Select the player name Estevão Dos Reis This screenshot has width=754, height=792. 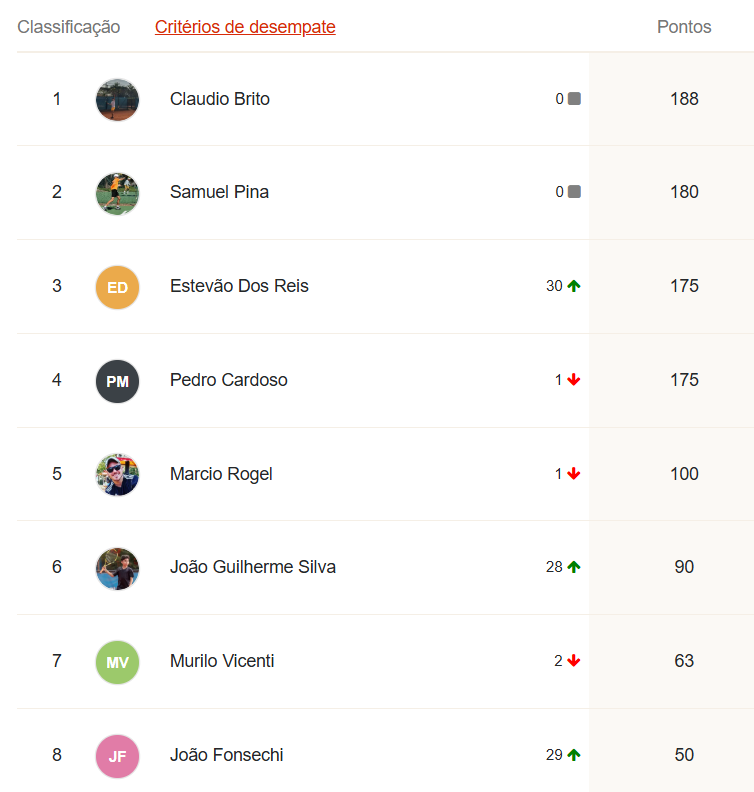pyautogui.click(x=239, y=286)
